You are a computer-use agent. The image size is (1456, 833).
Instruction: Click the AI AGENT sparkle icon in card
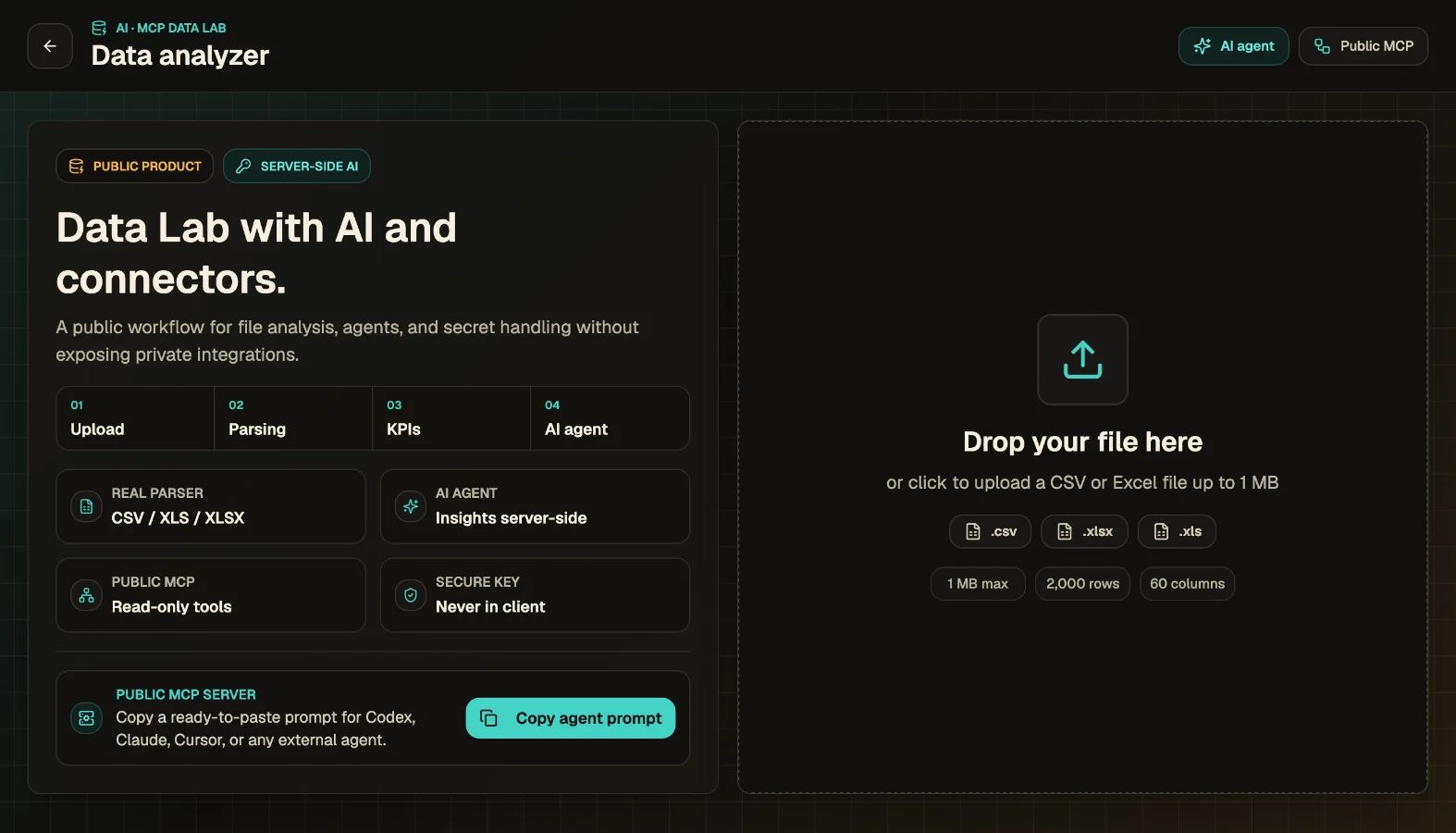click(410, 506)
